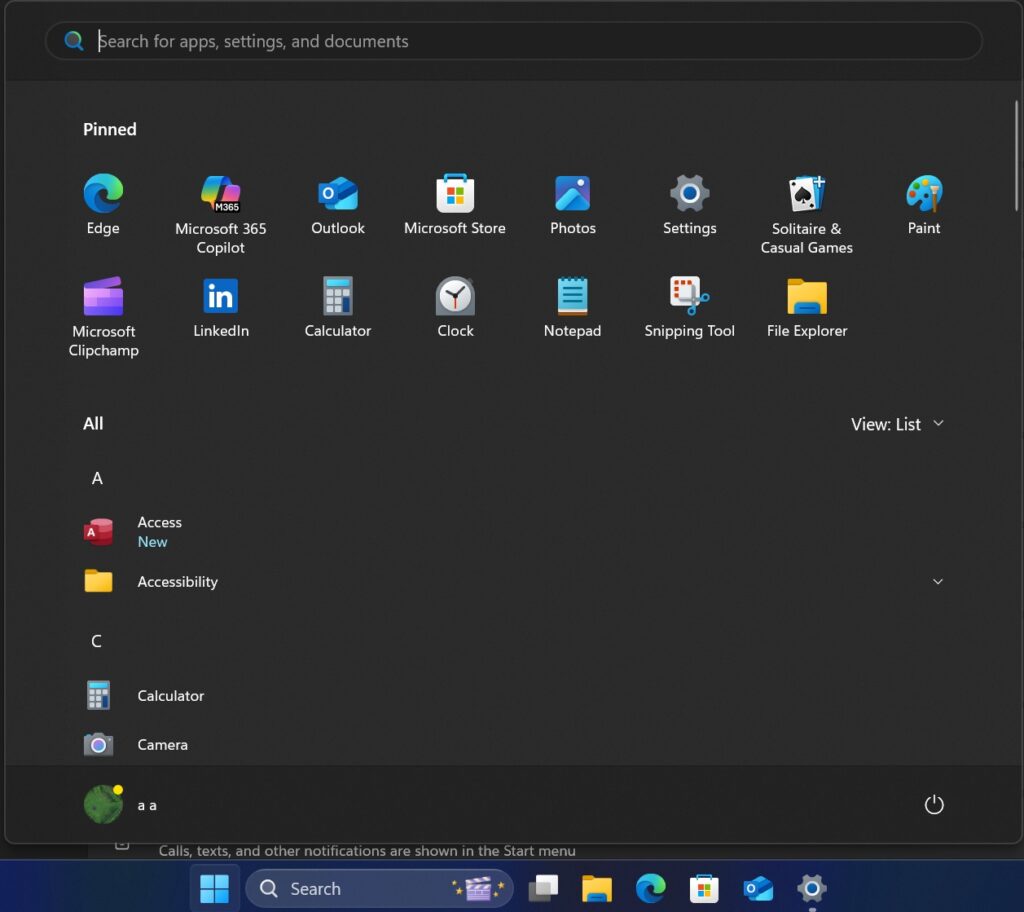Open the "View: List" dropdown
The width and height of the screenshot is (1024, 912).
(897, 424)
